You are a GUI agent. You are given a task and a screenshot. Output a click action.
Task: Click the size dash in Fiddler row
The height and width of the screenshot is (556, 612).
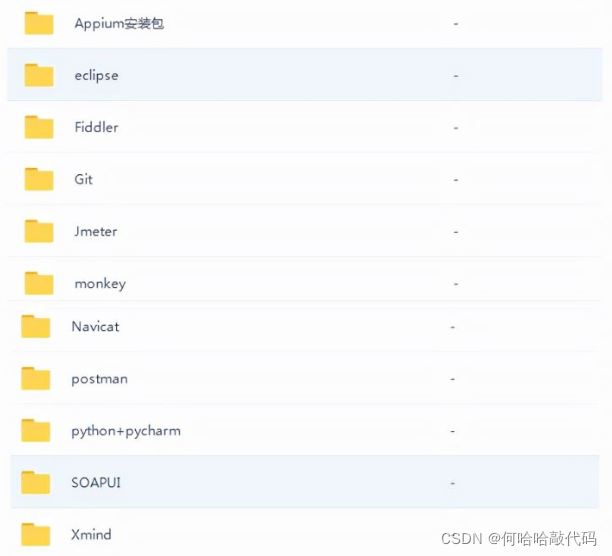pos(456,128)
